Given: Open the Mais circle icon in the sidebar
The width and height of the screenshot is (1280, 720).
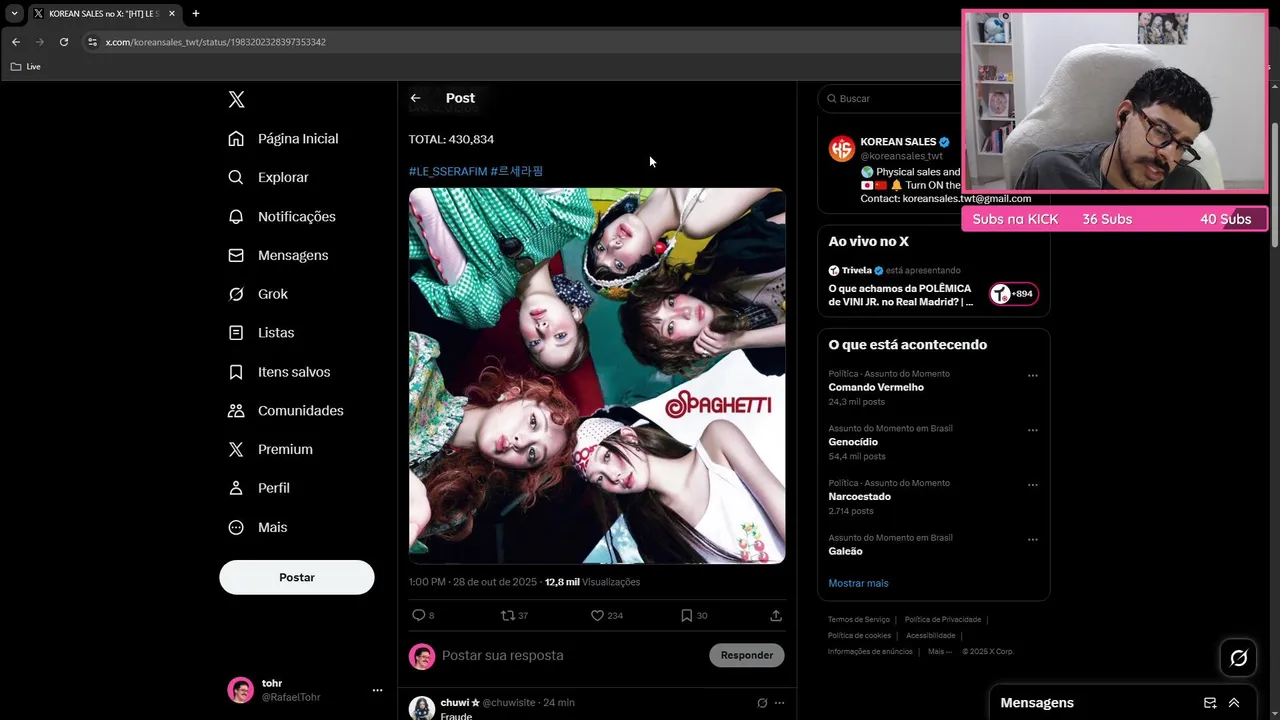Looking at the screenshot, I should click(x=236, y=527).
